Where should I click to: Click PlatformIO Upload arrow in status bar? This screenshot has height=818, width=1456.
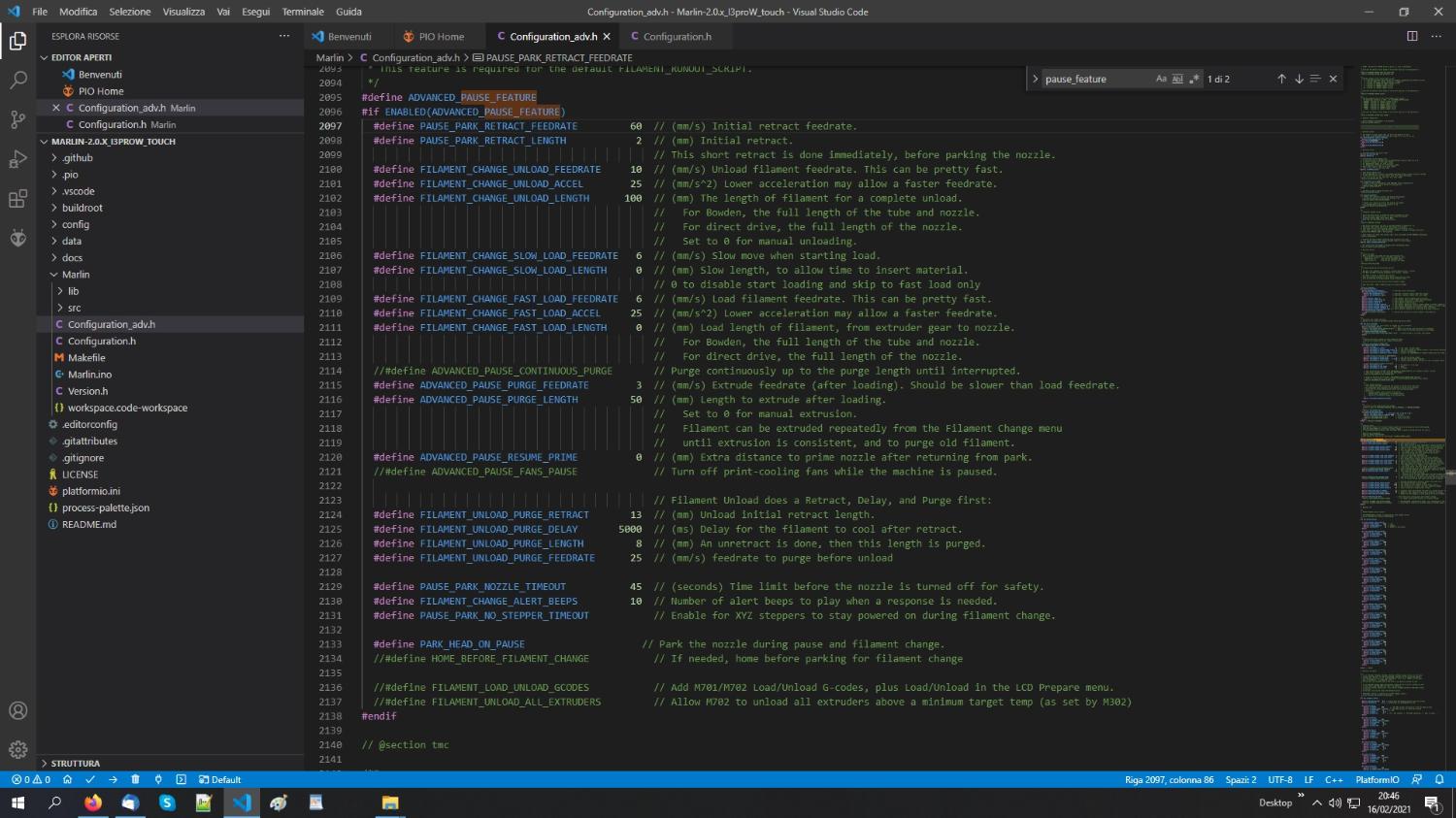[113, 779]
